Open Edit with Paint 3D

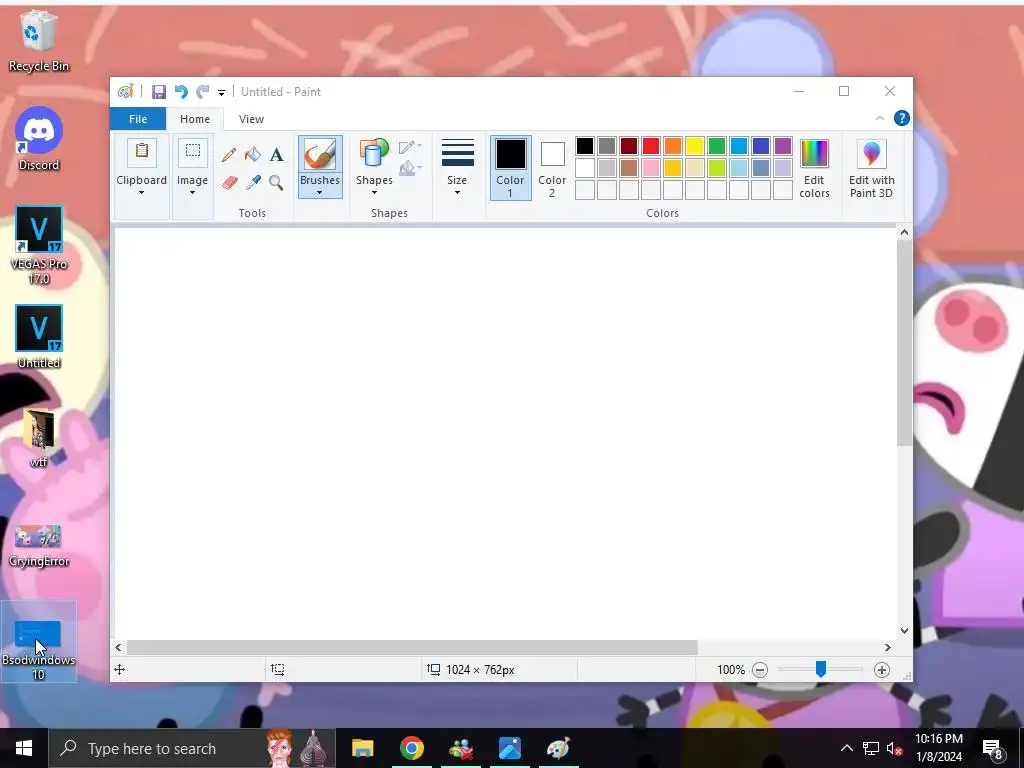click(871, 168)
